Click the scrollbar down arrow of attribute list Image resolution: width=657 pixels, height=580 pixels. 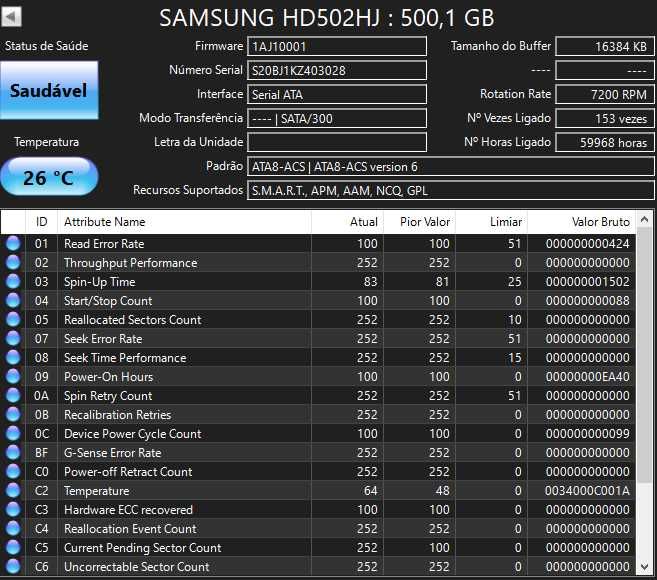click(644, 567)
